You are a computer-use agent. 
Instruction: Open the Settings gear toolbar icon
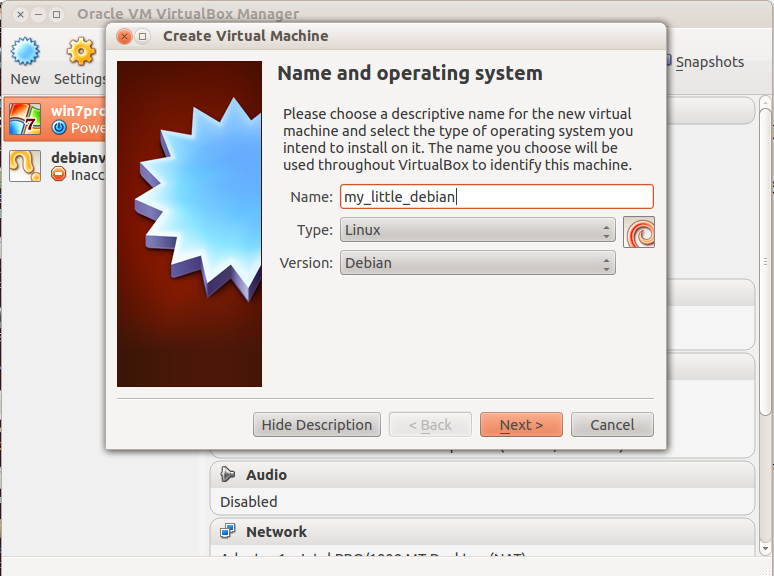pos(81,51)
